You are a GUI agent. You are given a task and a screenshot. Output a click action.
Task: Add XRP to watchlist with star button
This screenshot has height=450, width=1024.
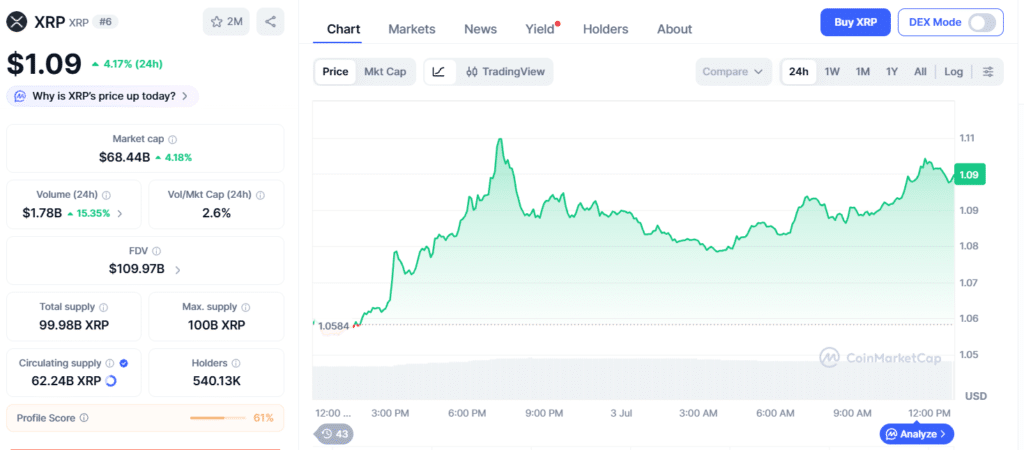(x=226, y=22)
